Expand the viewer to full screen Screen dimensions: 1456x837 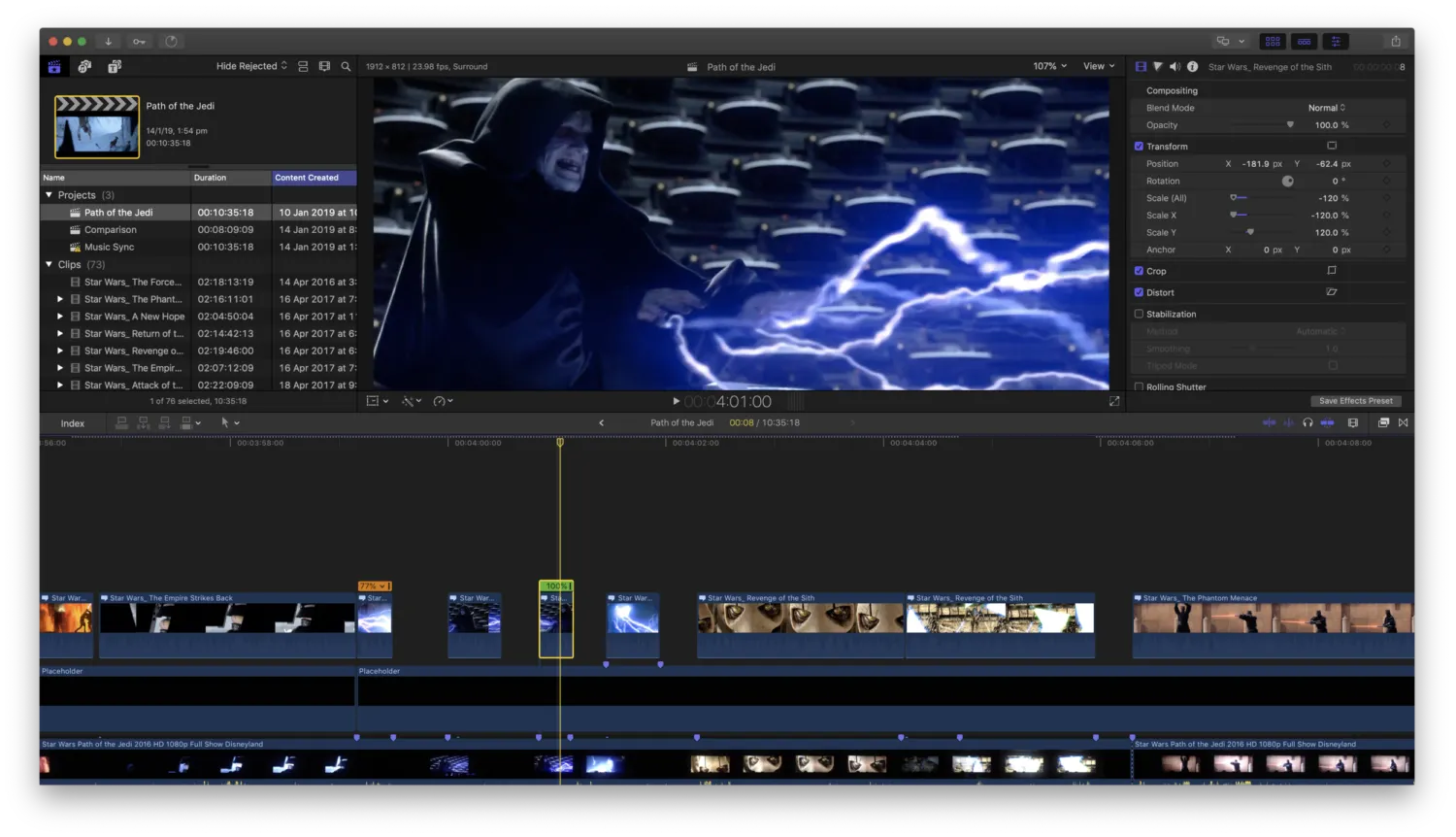(1114, 401)
